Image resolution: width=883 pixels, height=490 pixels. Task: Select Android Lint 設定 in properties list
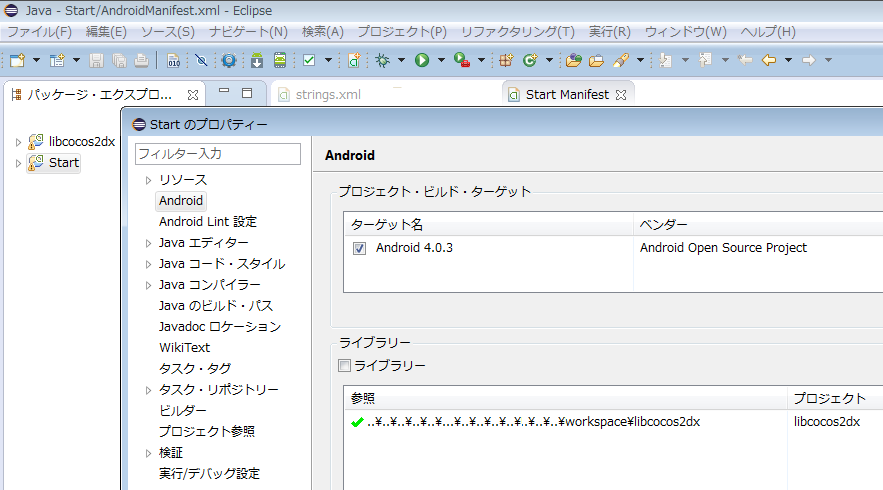pos(208,222)
